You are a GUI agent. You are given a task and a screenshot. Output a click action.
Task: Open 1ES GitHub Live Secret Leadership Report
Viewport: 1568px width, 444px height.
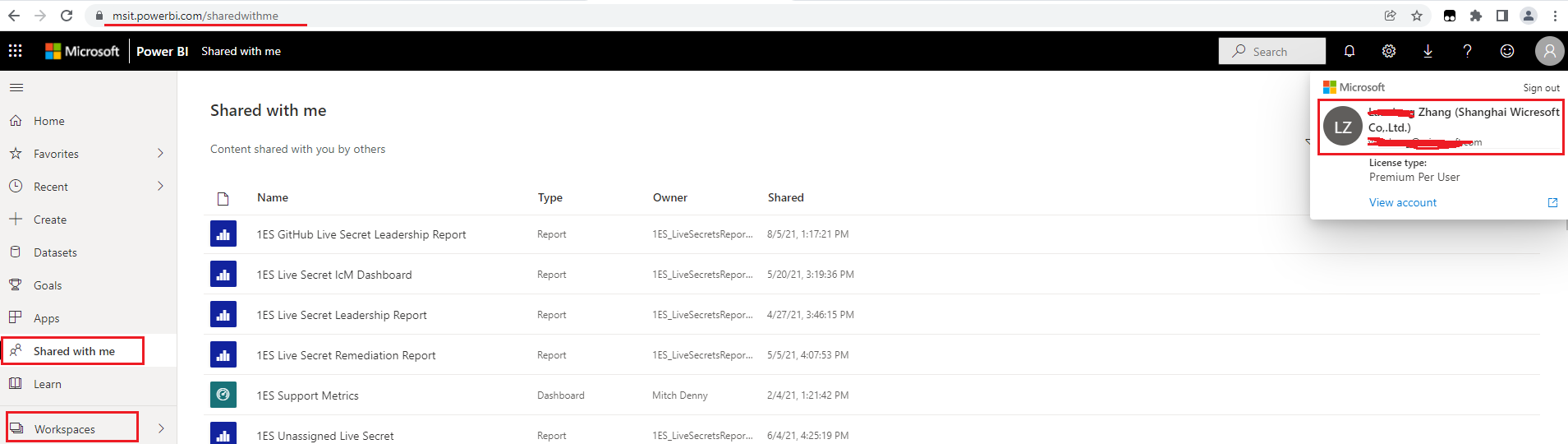(361, 234)
